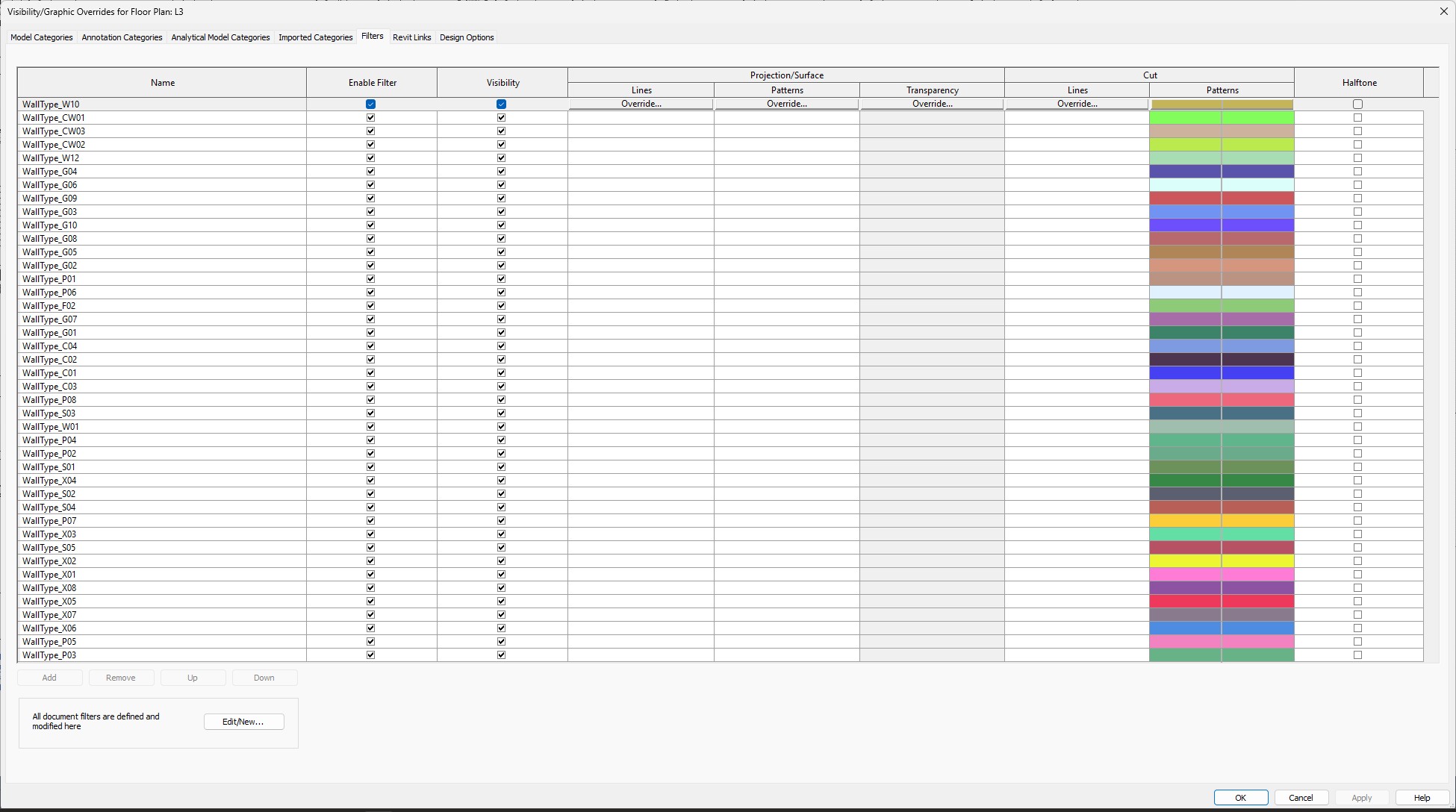1456x812 pixels.
Task: Click the Remove filter button
Action: click(x=121, y=678)
